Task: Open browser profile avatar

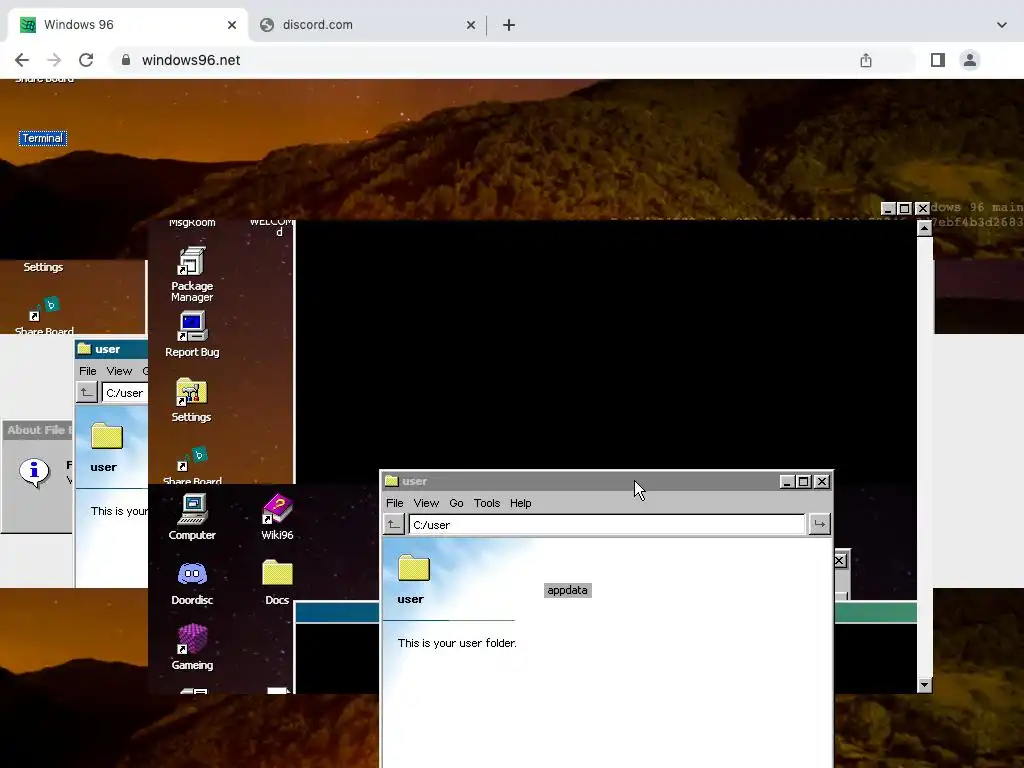Action: (970, 60)
